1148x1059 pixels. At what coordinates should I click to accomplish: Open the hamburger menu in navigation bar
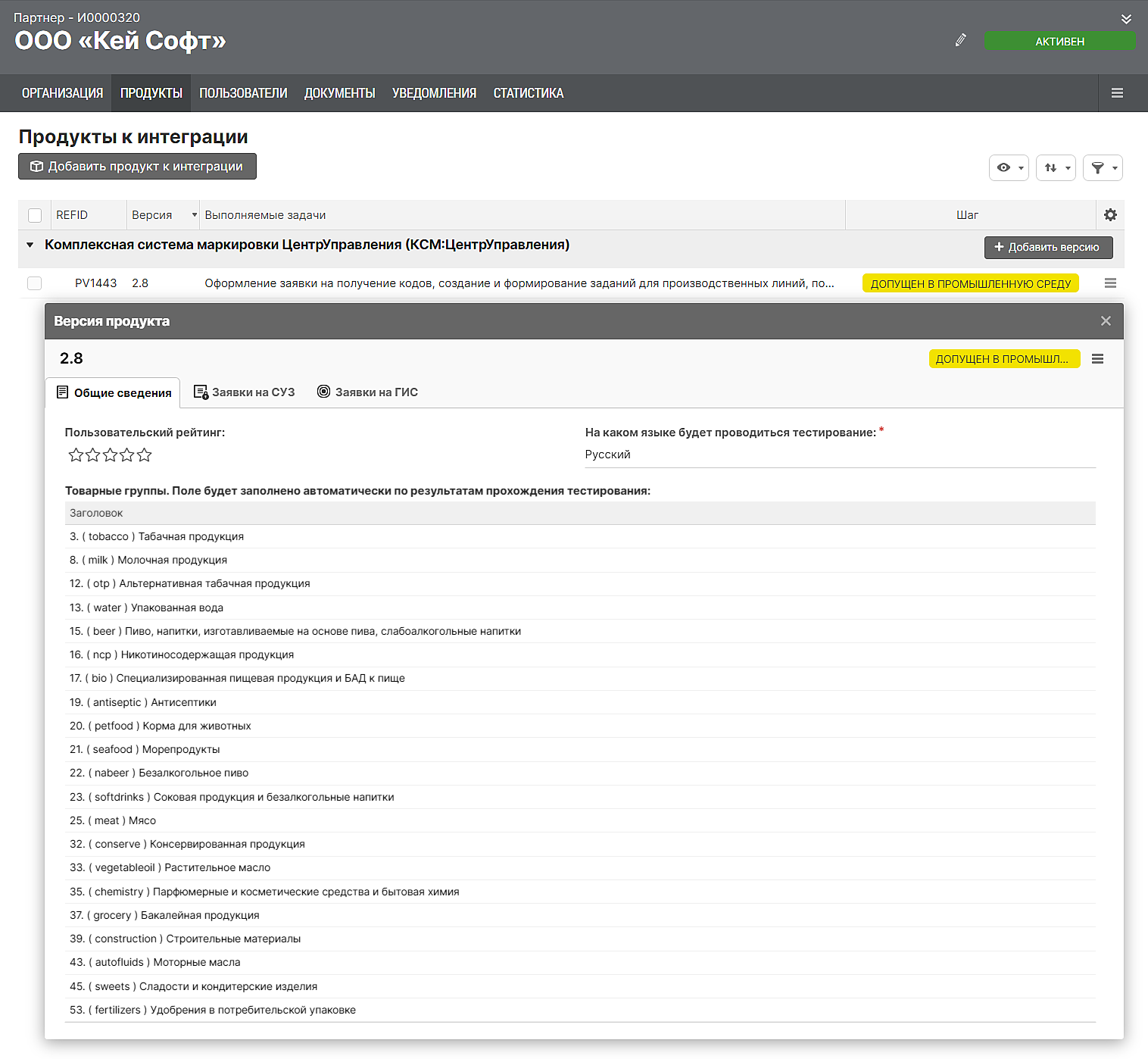coord(1117,93)
